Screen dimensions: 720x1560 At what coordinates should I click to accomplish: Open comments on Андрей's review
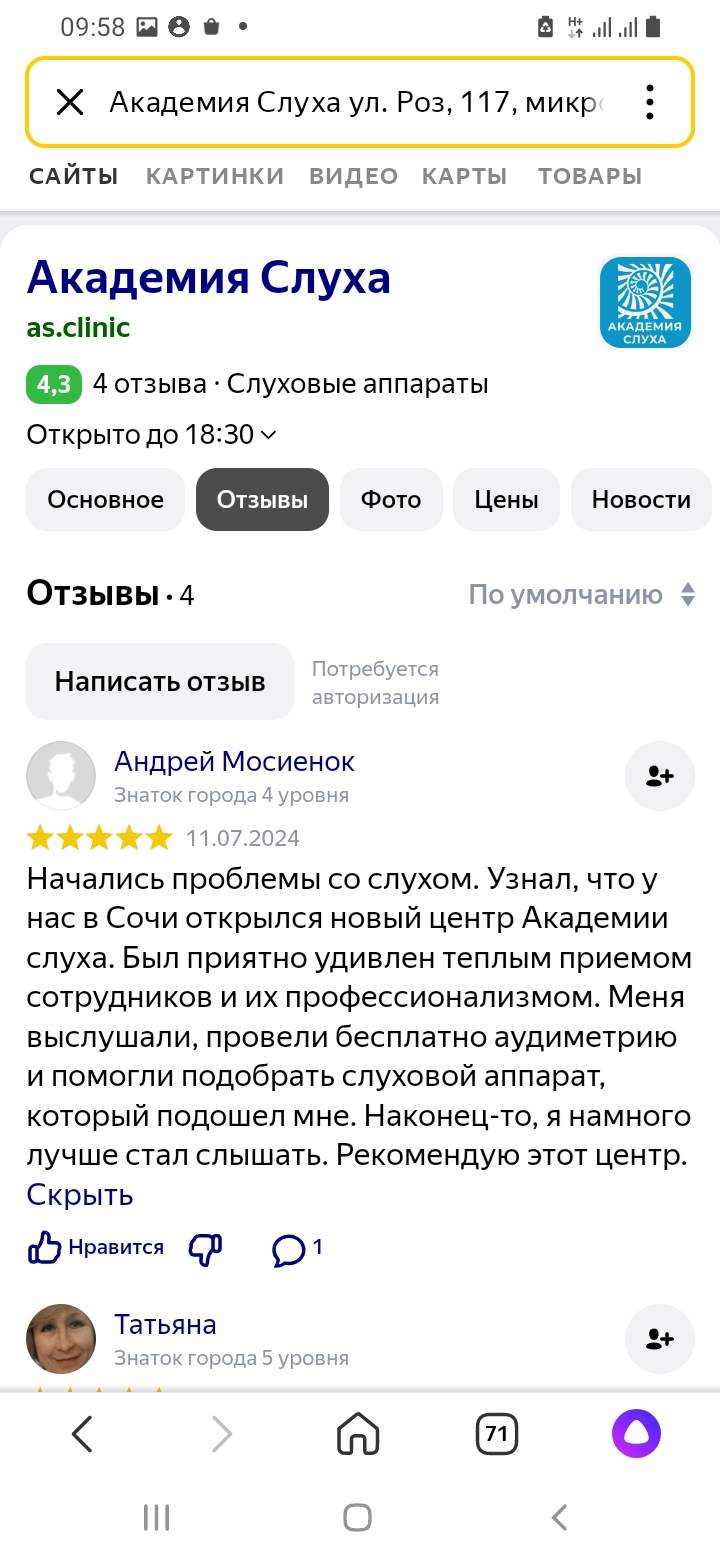[x=298, y=1247]
